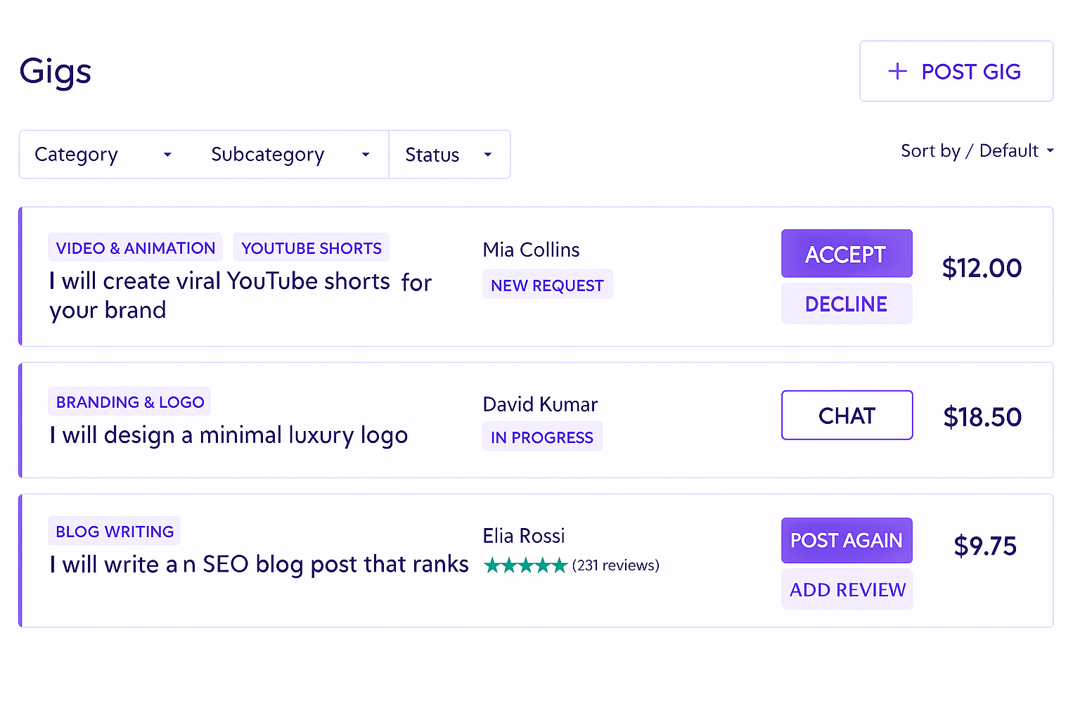
Task: Open the SEO blog post gig title
Action: tap(259, 565)
